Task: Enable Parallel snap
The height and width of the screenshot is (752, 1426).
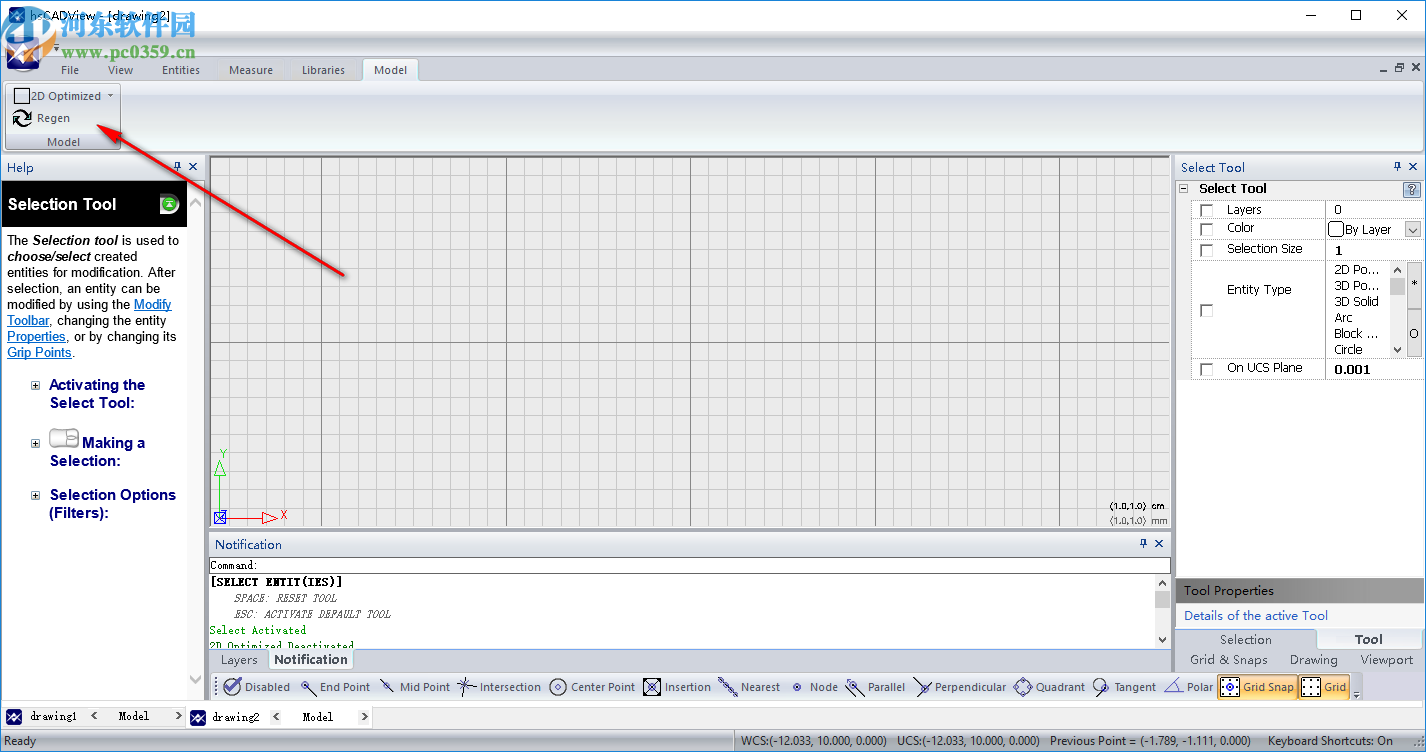Action: click(x=875, y=687)
